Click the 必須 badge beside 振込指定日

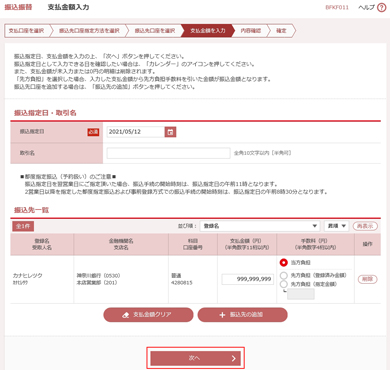pos(93,132)
